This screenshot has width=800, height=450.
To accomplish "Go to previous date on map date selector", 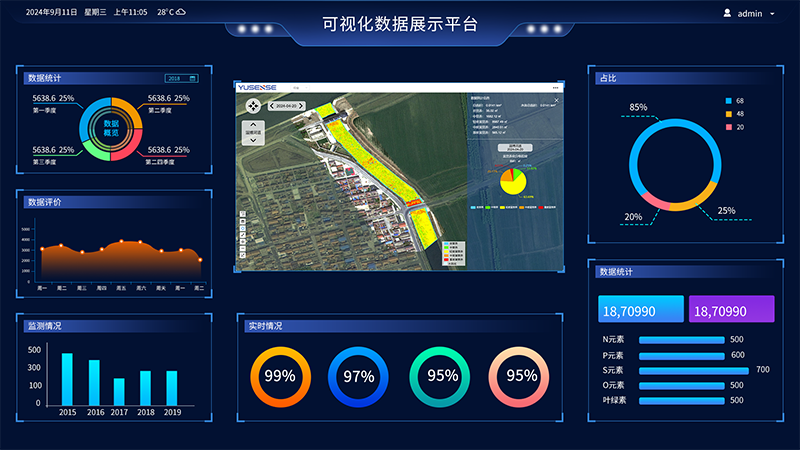I will 270,105.
